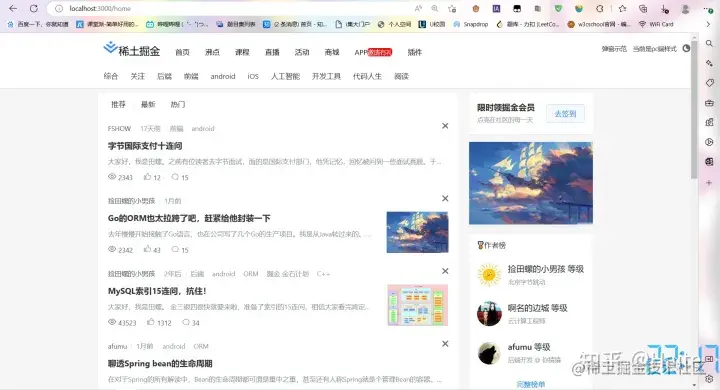
Task: Open the Edge sidebar tools briefcase icon
Action: pyautogui.click(x=709, y=102)
